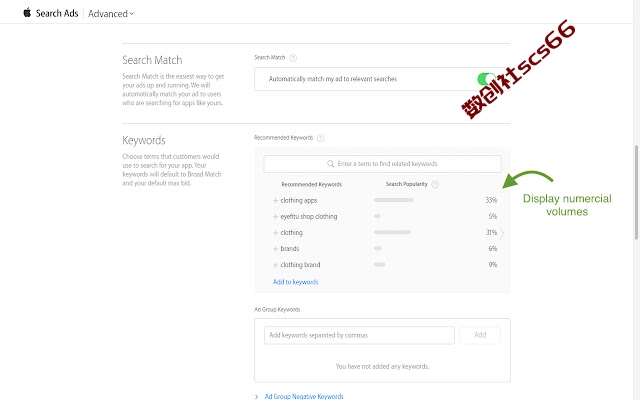Click the 33% popularity value
This screenshot has height=400, width=640.
(x=491, y=200)
